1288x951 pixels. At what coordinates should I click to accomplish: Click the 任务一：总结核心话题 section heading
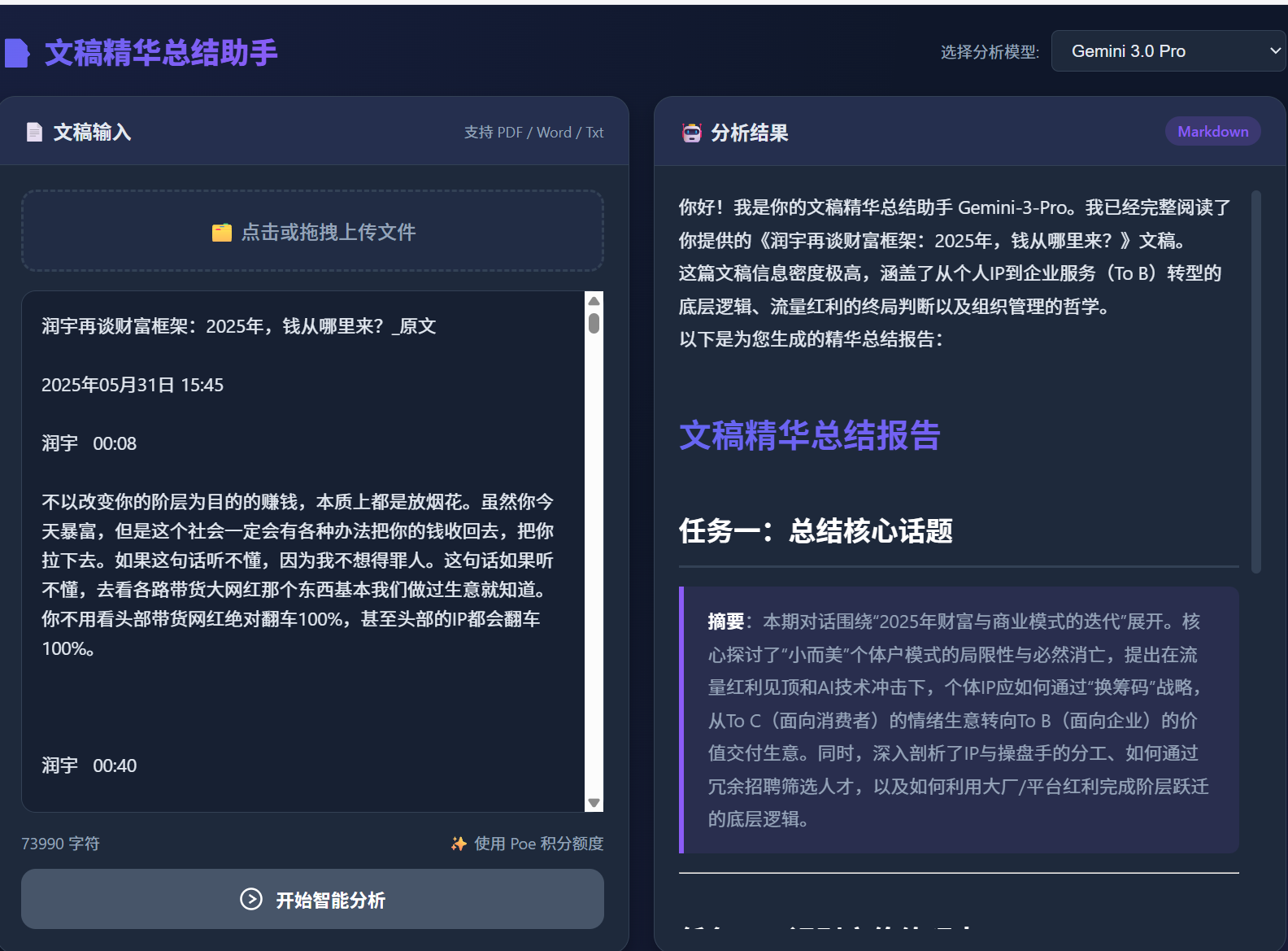816,531
